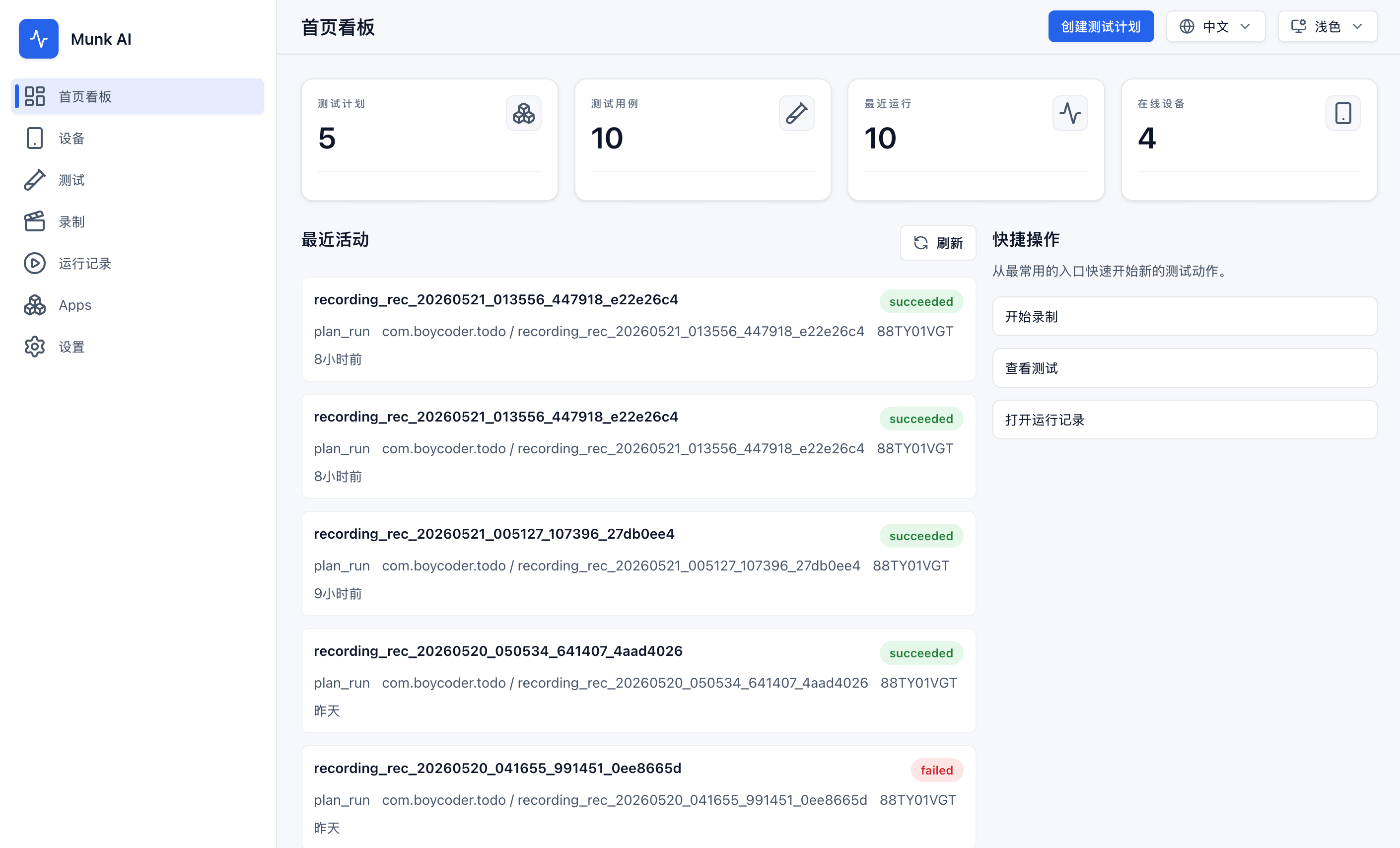Open the Apps sidebar item
Screen dimensions: 1400x848
coord(138,305)
